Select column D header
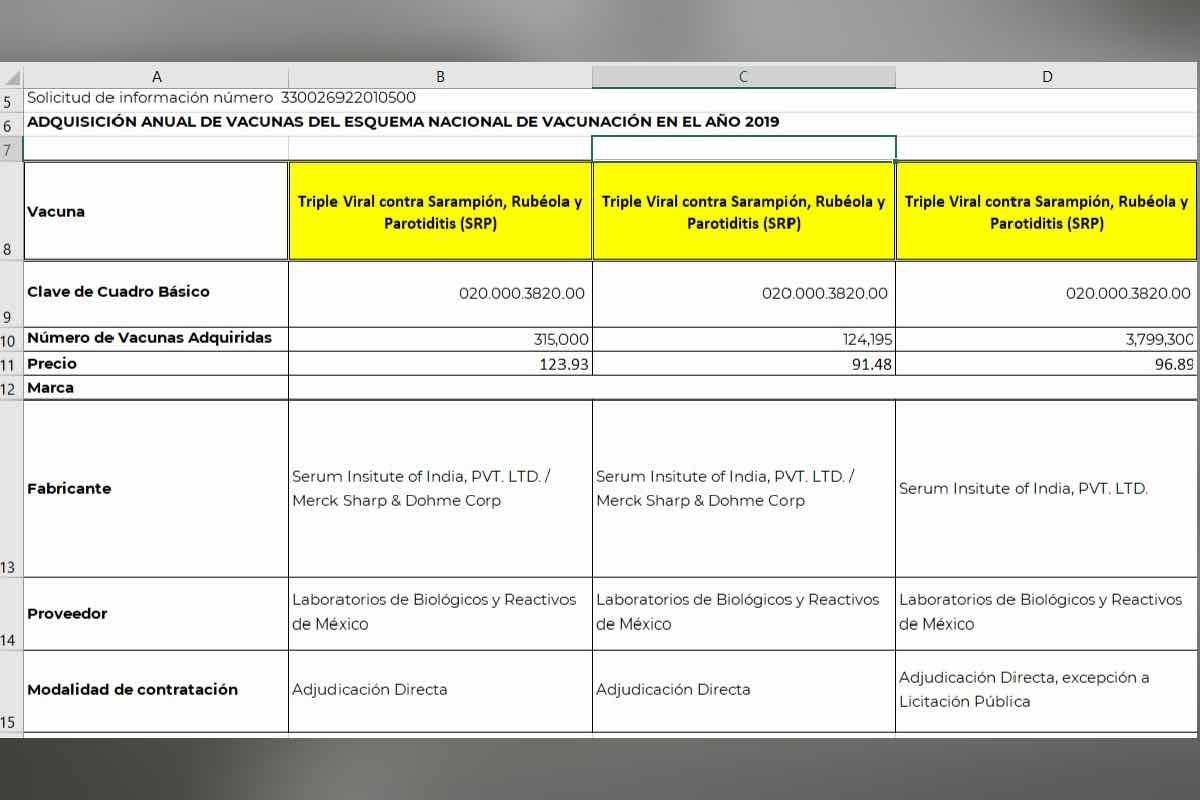This screenshot has height=800, width=1200. point(1047,77)
